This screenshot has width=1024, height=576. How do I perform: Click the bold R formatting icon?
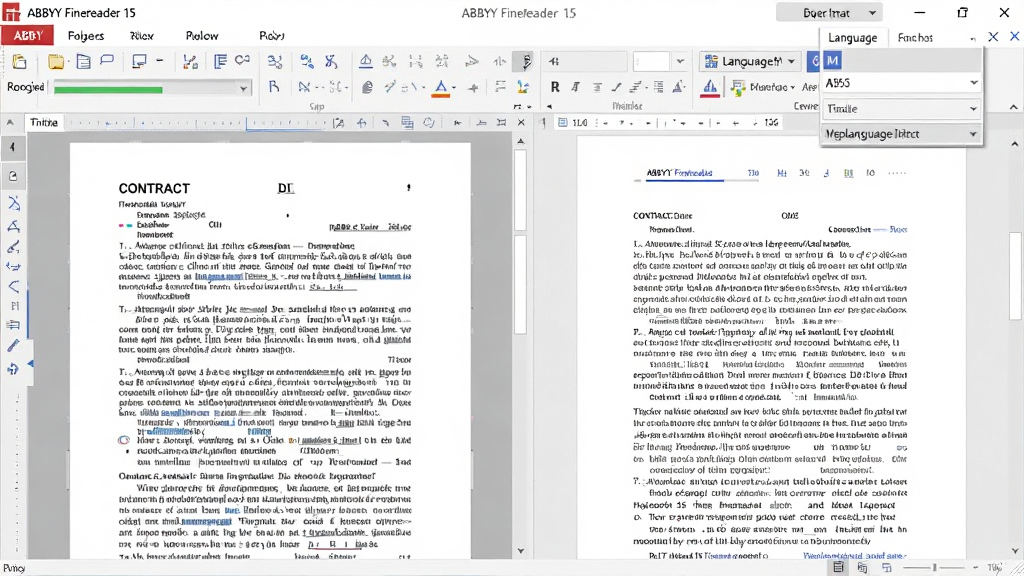tap(555, 87)
